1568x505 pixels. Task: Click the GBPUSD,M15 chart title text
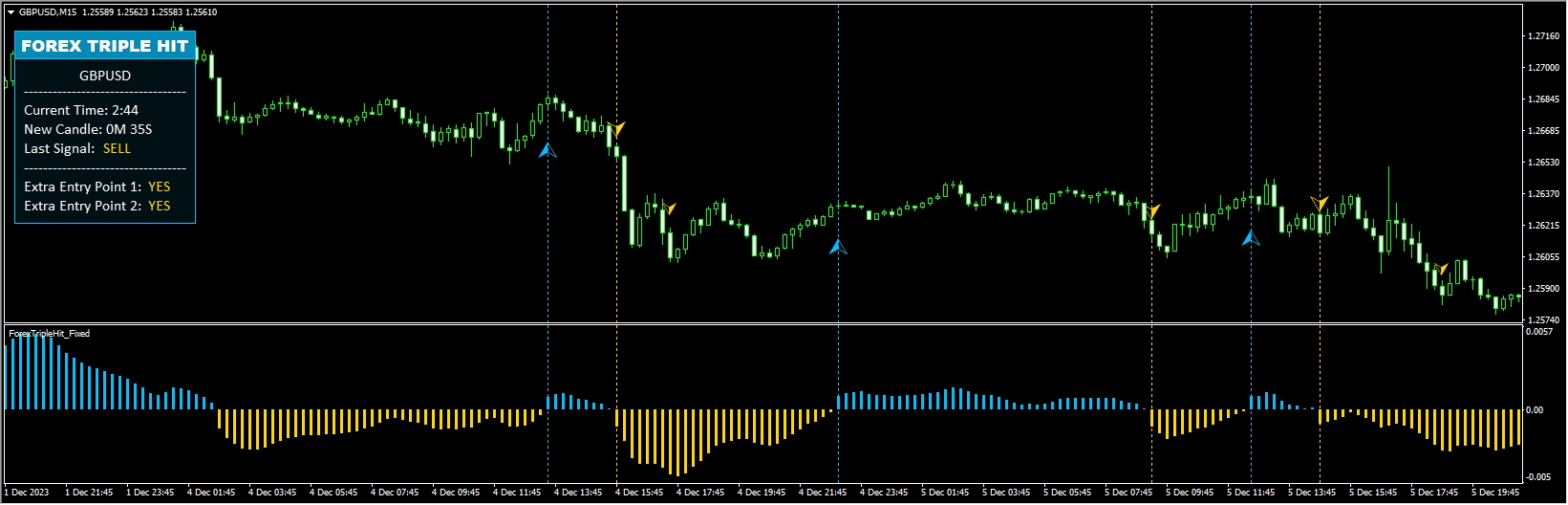point(49,12)
